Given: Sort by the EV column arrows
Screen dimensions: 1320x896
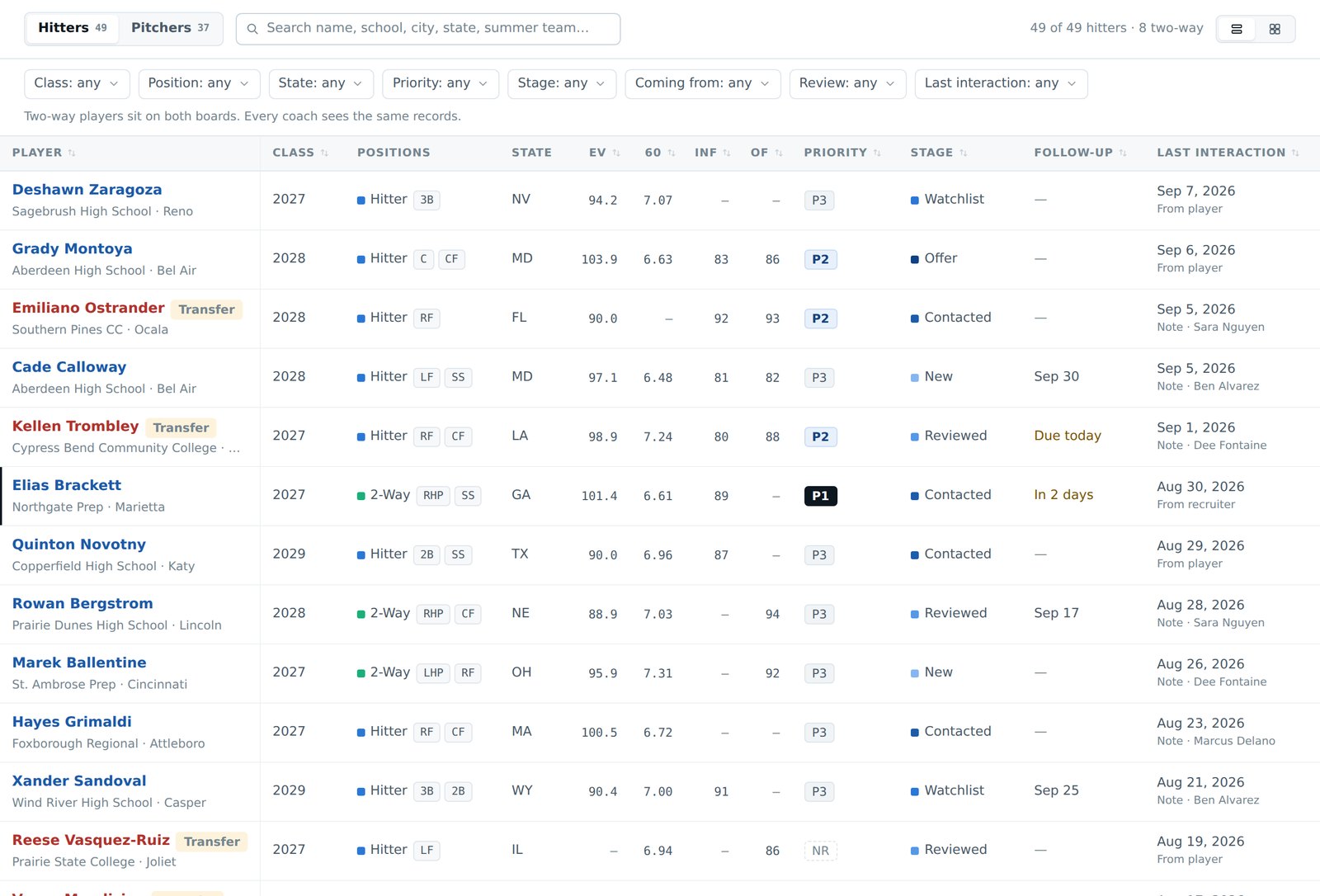Looking at the screenshot, I should coord(616,153).
